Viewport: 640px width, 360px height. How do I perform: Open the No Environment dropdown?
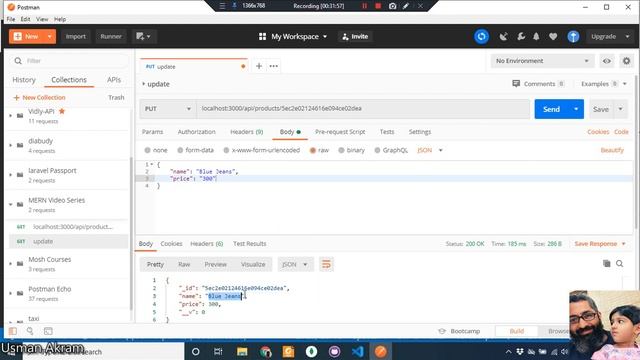(x=542, y=61)
